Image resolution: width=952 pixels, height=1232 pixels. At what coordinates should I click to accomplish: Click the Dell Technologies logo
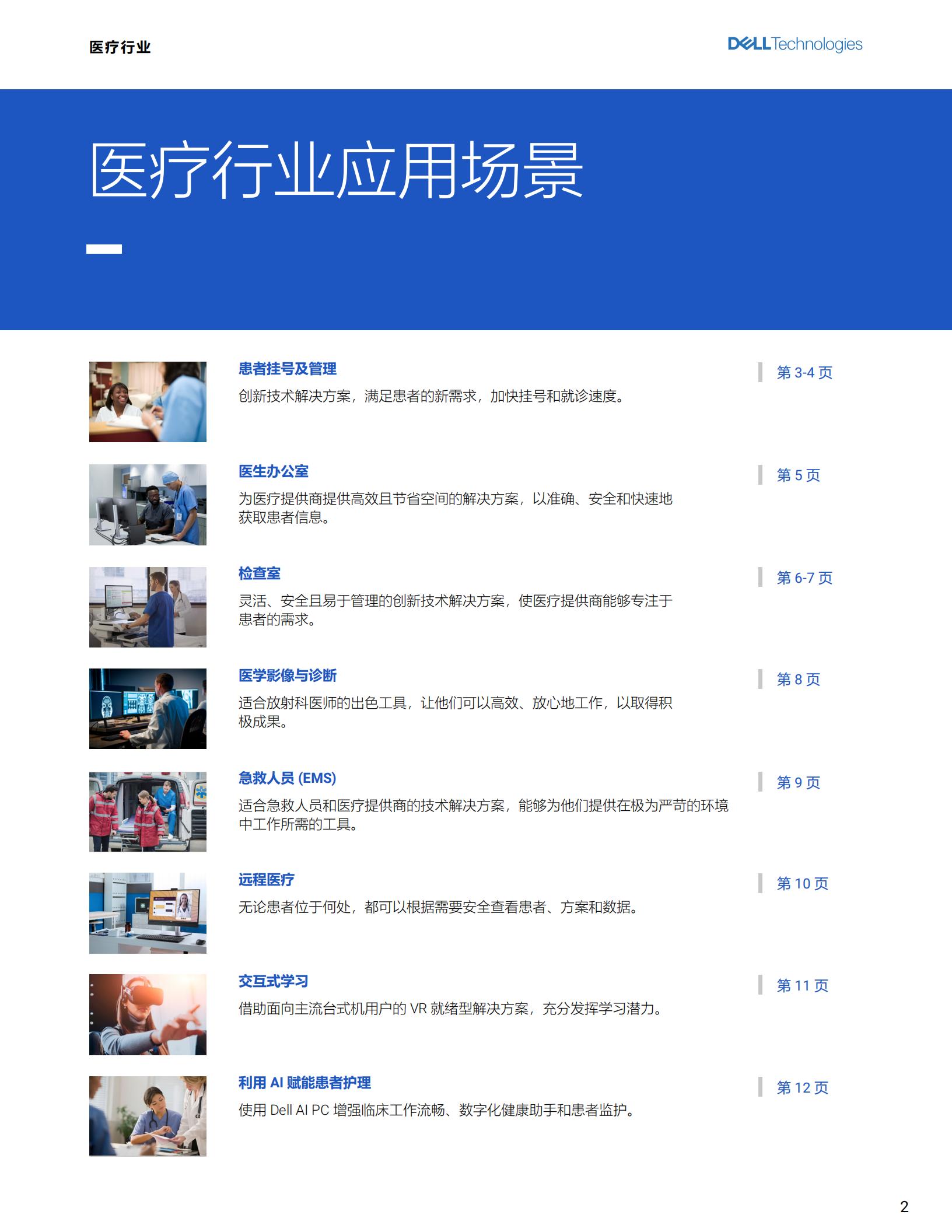[x=794, y=44]
